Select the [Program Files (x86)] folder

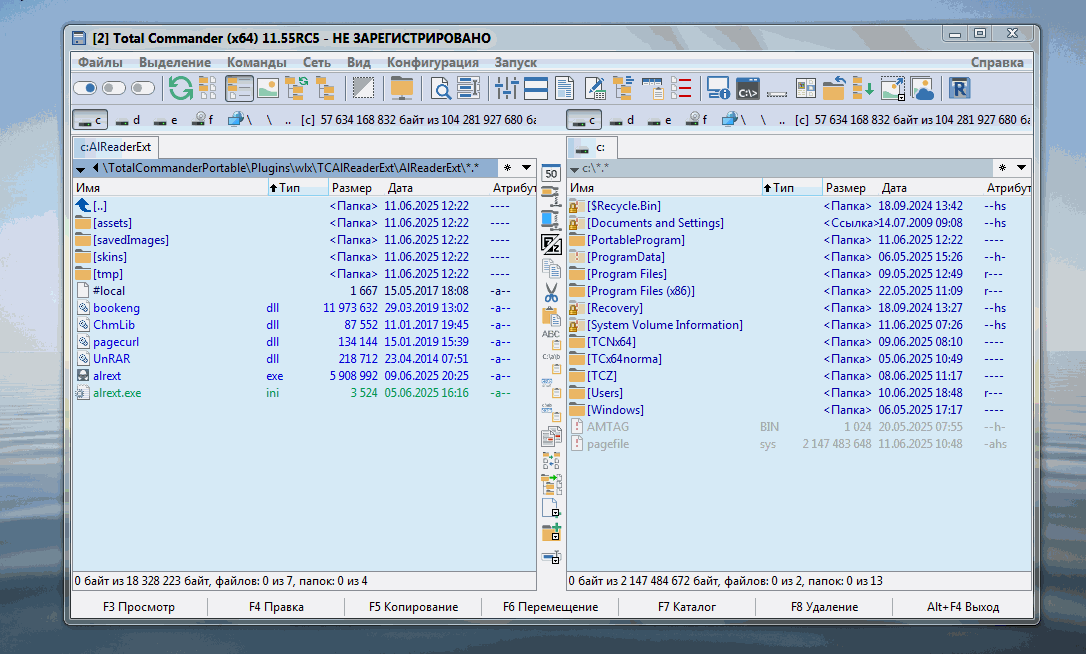click(x=799, y=291)
